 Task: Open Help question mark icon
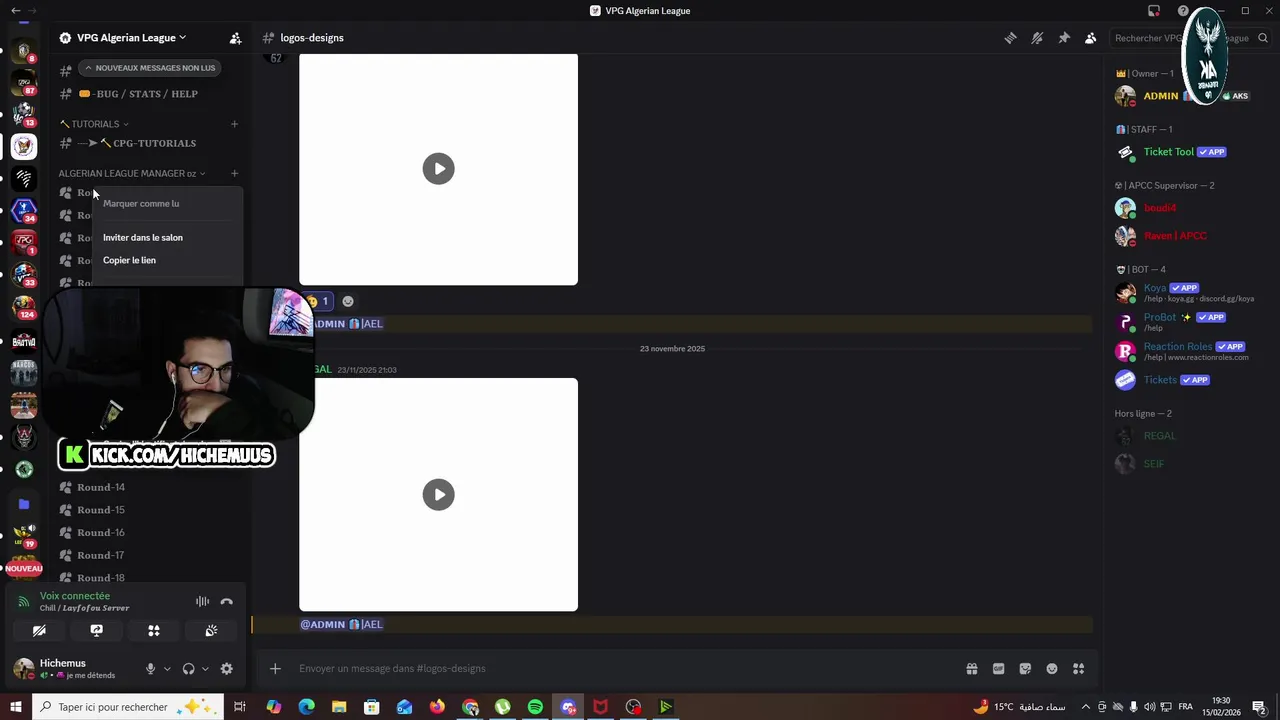1184,11
